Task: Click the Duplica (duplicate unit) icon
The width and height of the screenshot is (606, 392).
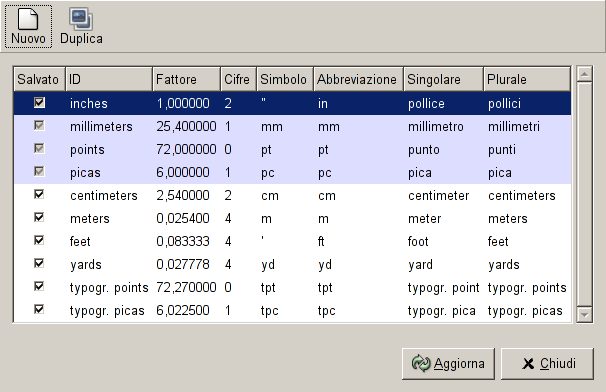Action: tap(81, 19)
